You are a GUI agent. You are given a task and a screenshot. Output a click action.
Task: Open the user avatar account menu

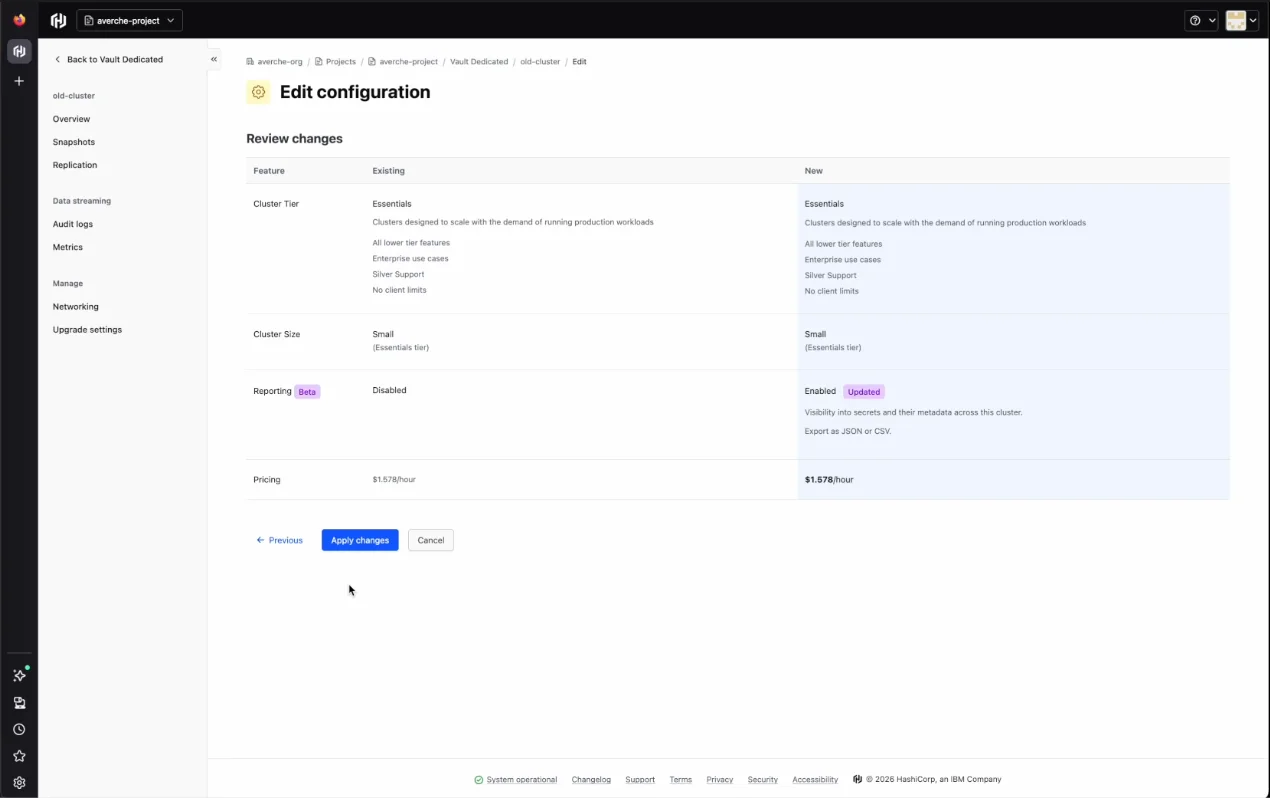pyautogui.click(x=1241, y=20)
